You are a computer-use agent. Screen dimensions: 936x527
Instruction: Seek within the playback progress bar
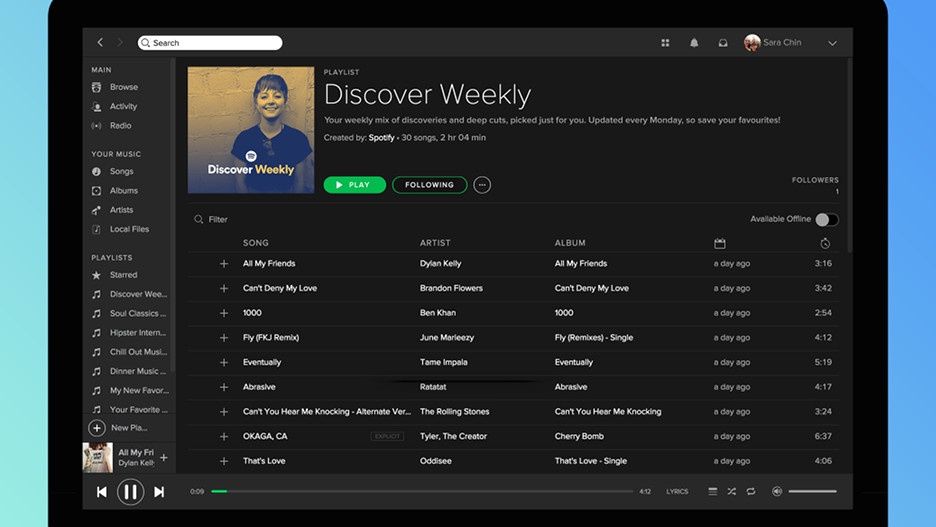(422, 492)
